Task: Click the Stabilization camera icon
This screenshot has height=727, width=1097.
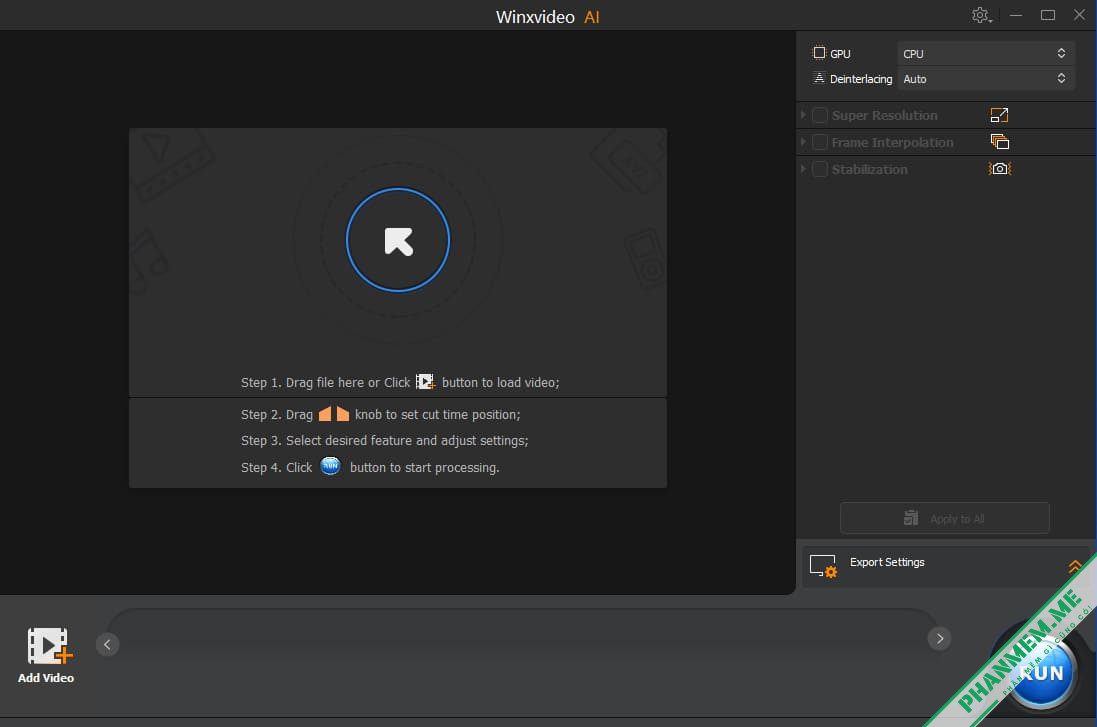Action: (1000, 169)
